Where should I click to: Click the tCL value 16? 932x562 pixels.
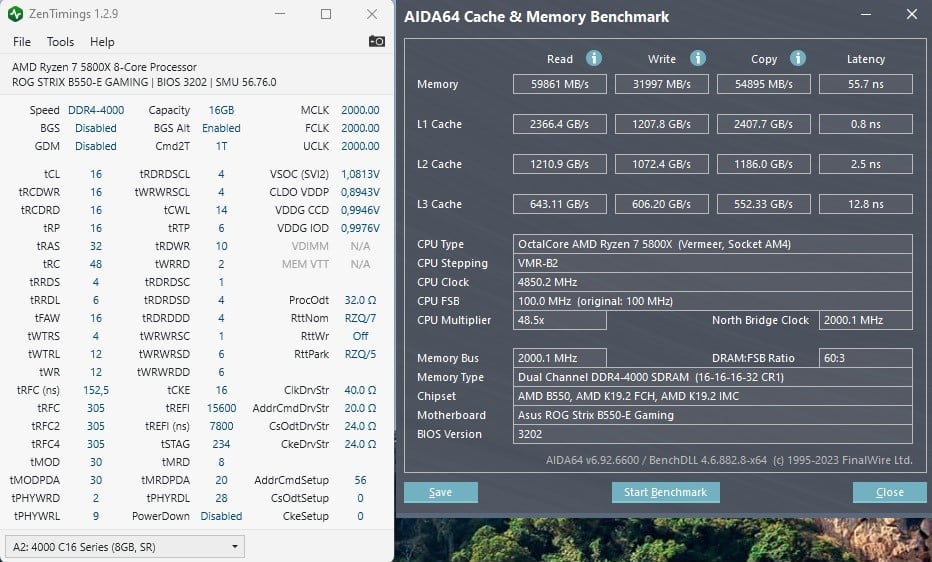(96, 174)
